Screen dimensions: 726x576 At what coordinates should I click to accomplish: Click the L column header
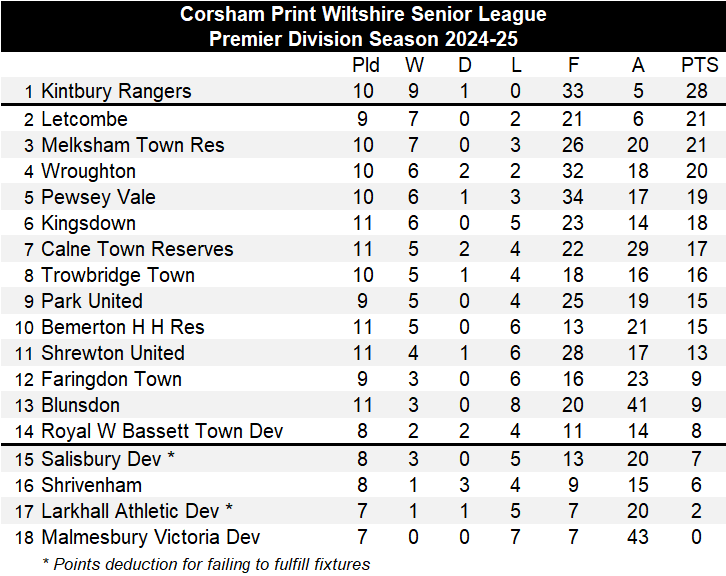[515, 66]
